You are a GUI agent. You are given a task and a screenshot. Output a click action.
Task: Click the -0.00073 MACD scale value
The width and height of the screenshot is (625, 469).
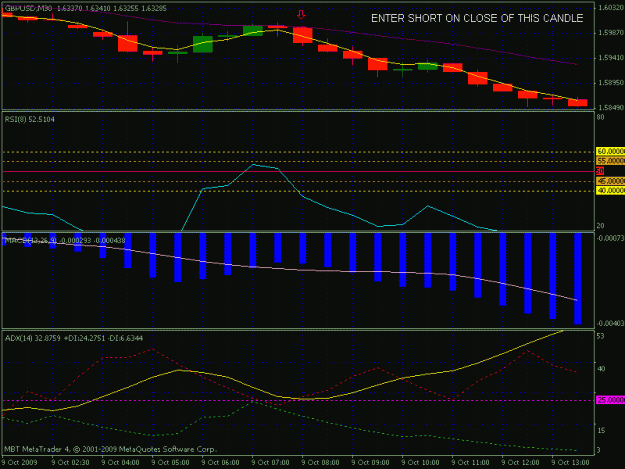coord(611,238)
